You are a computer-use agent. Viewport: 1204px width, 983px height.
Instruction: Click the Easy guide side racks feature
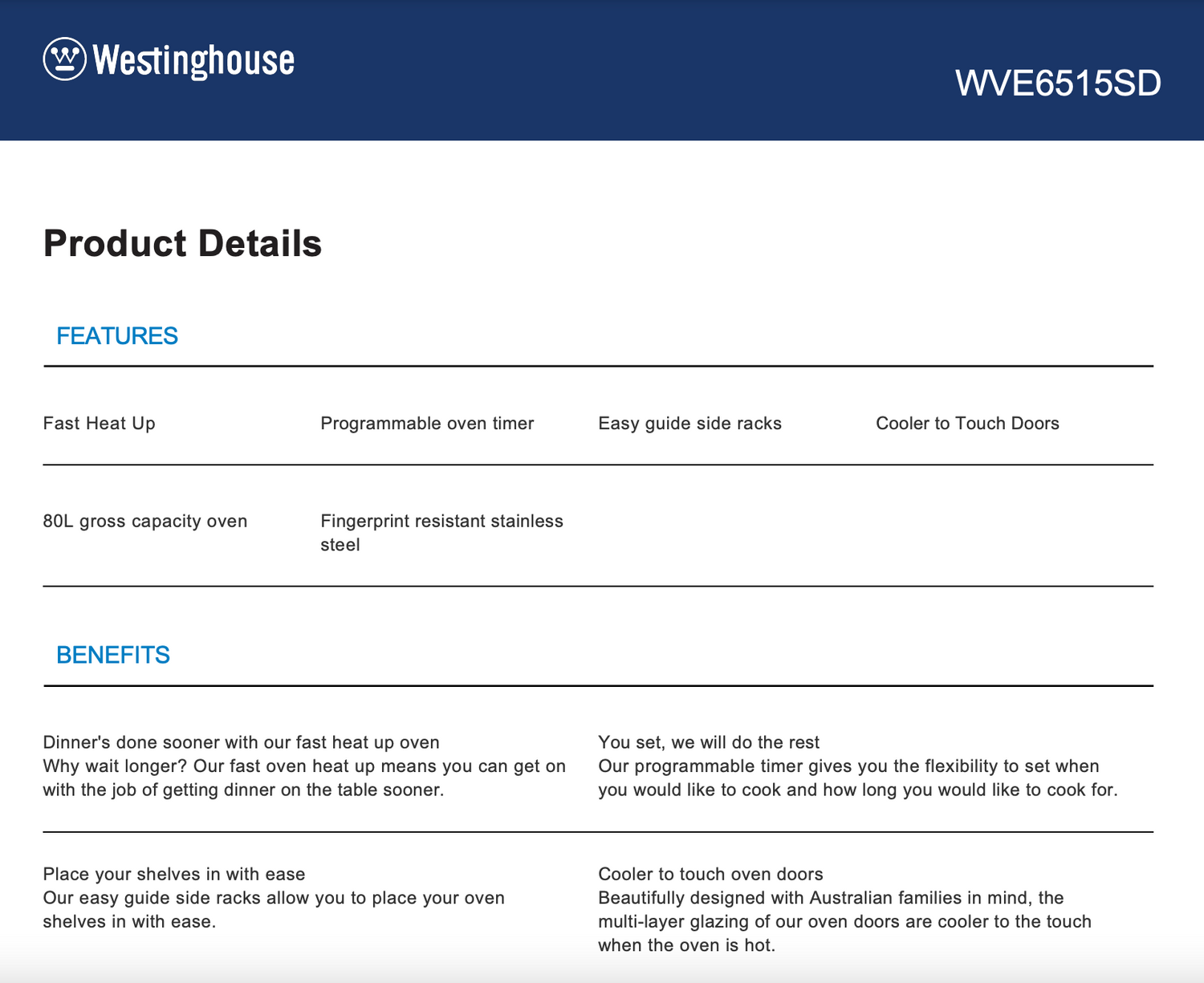pyautogui.click(x=690, y=424)
